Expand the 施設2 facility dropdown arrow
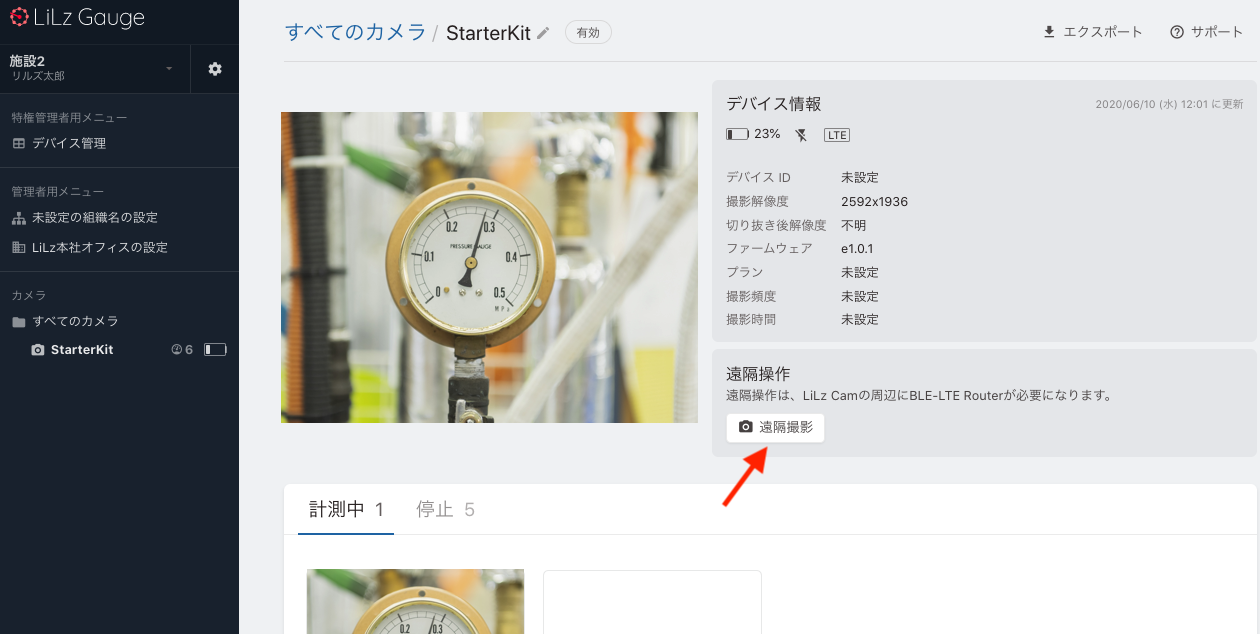 pyautogui.click(x=169, y=68)
